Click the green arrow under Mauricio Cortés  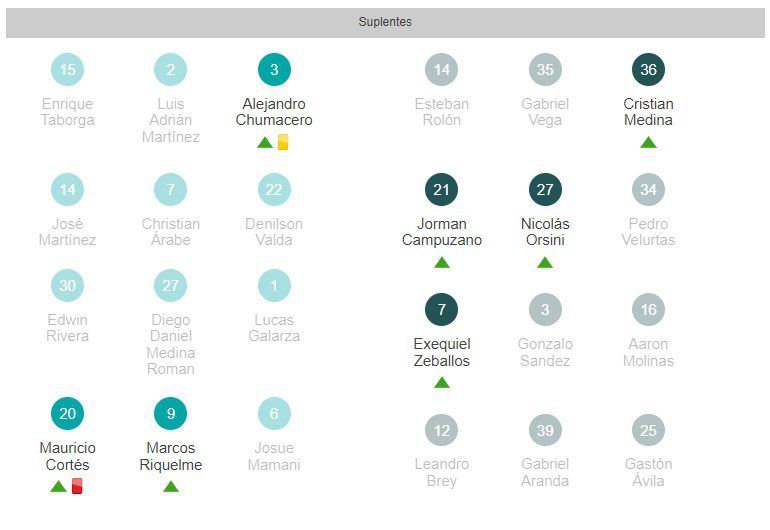tap(58, 486)
